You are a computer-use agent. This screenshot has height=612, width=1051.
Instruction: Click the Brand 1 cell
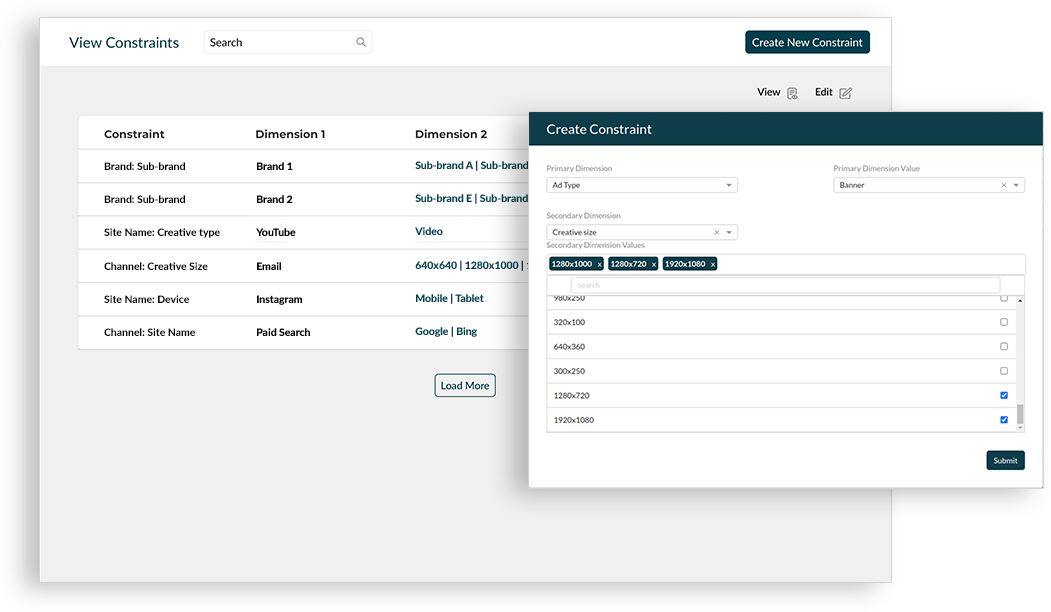pyautogui.click(x=274, y=166)
